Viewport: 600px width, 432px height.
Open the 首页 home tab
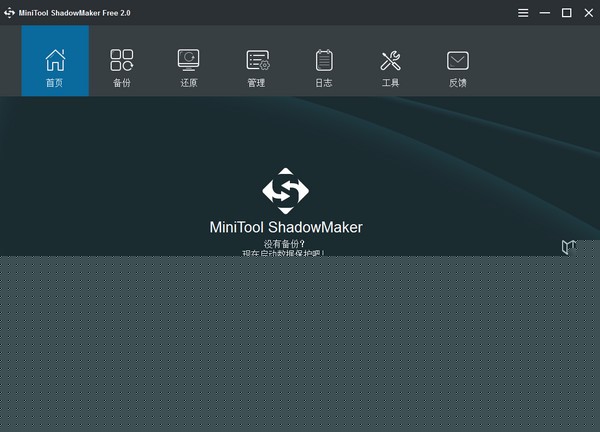[55, 61]
